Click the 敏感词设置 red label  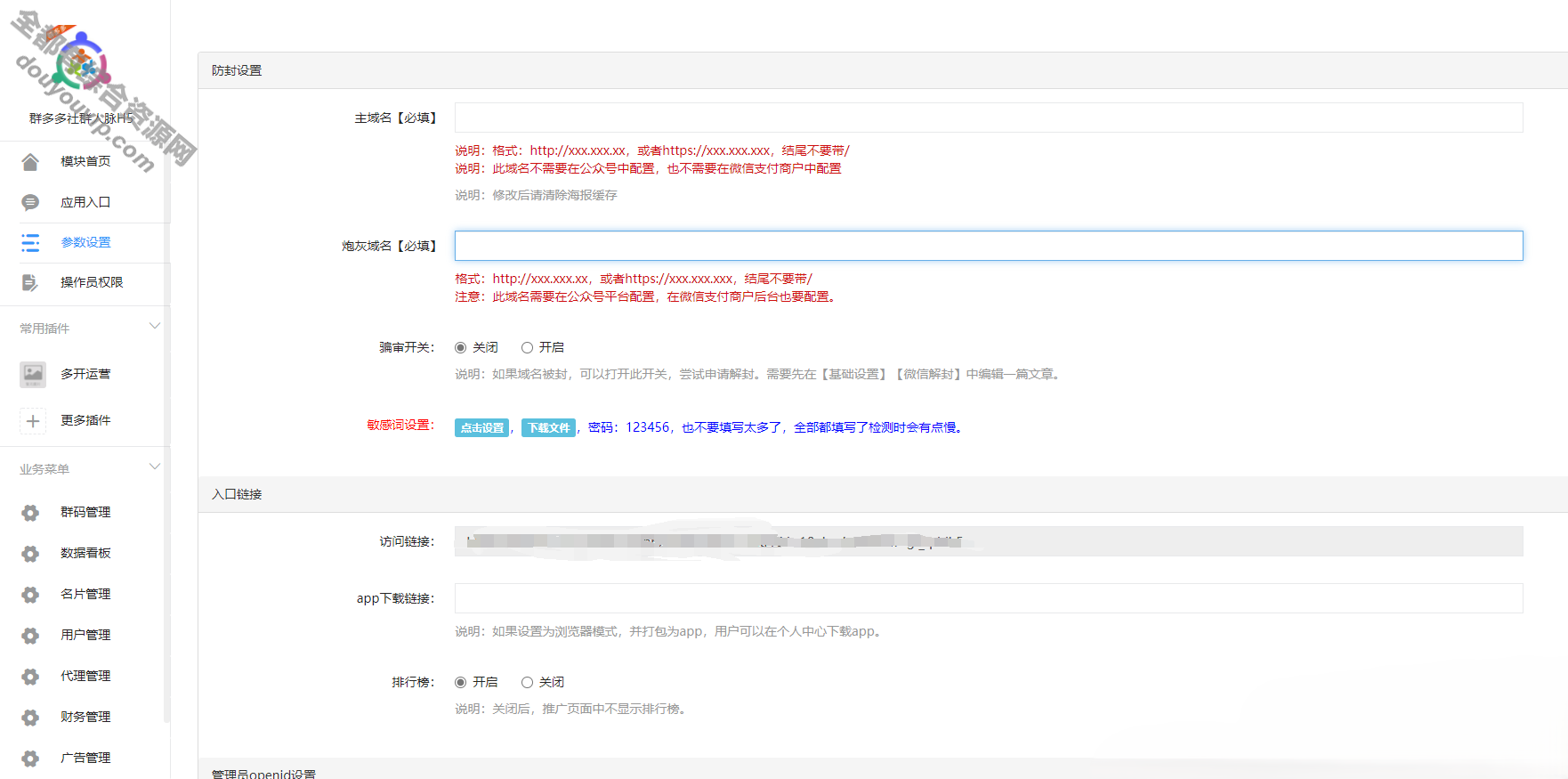pos(400,426)
